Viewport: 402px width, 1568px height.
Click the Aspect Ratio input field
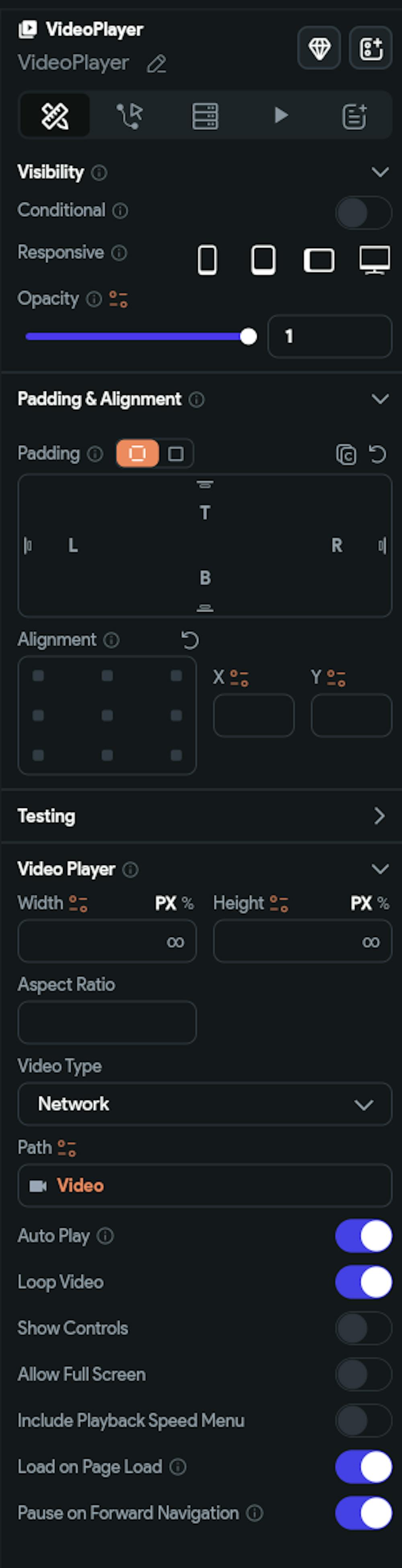pyautogui.click(x=107, y=1022)
